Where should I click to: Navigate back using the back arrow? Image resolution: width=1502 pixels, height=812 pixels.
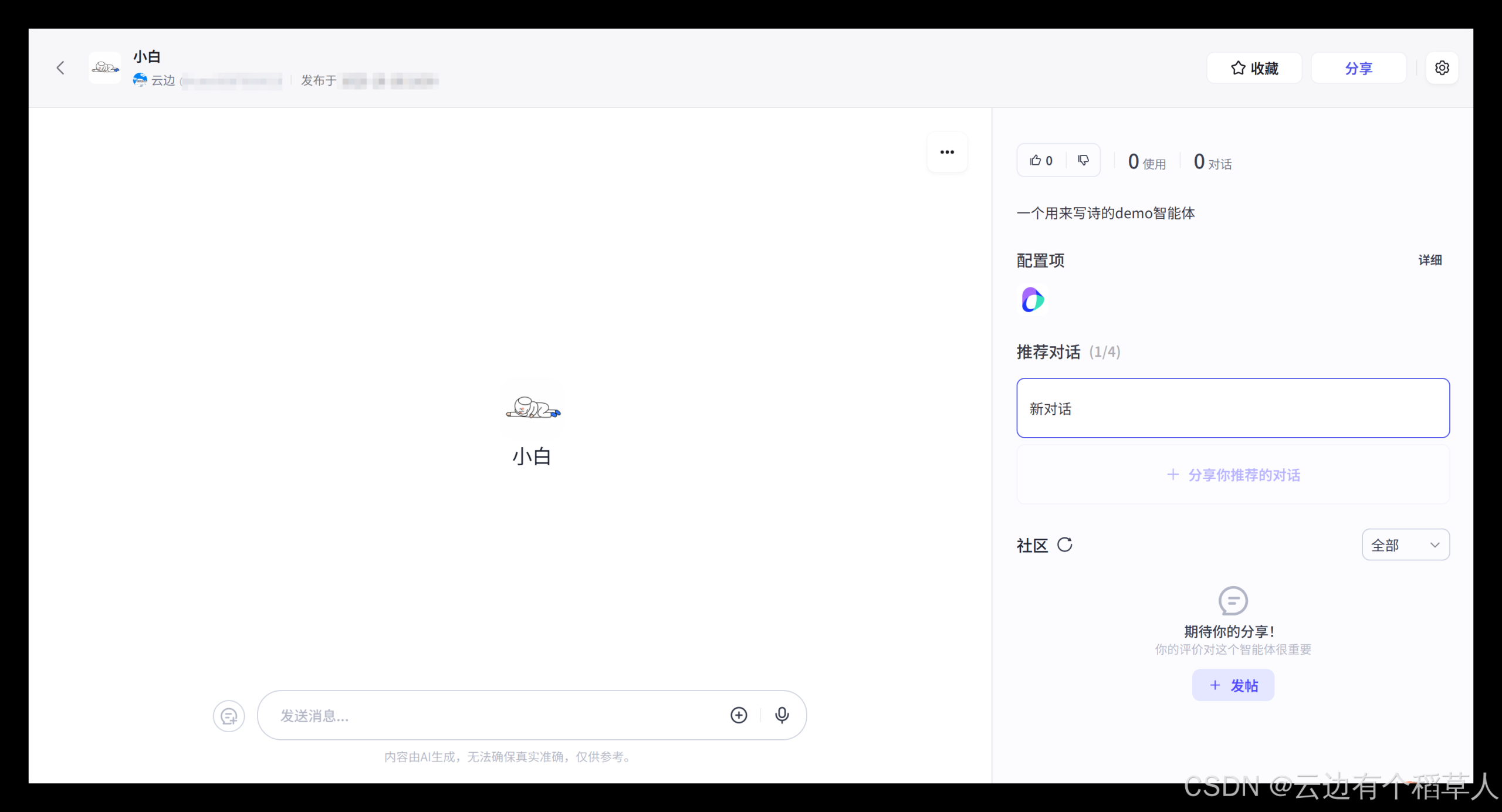60,67
